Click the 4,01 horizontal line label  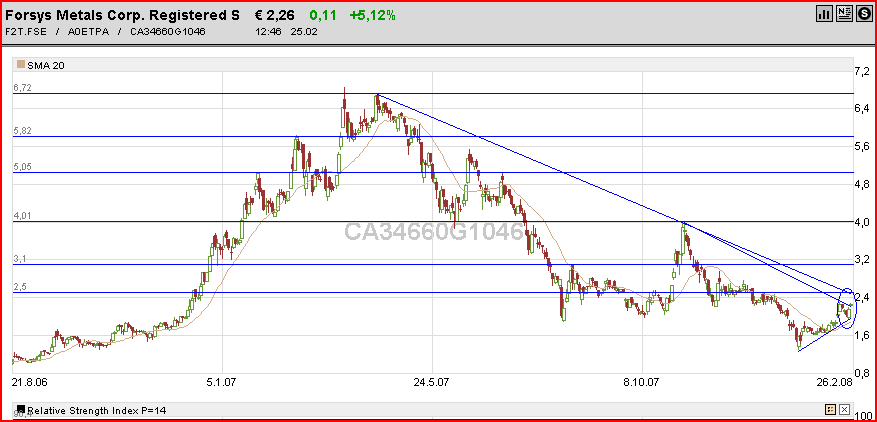coord(23,215)
